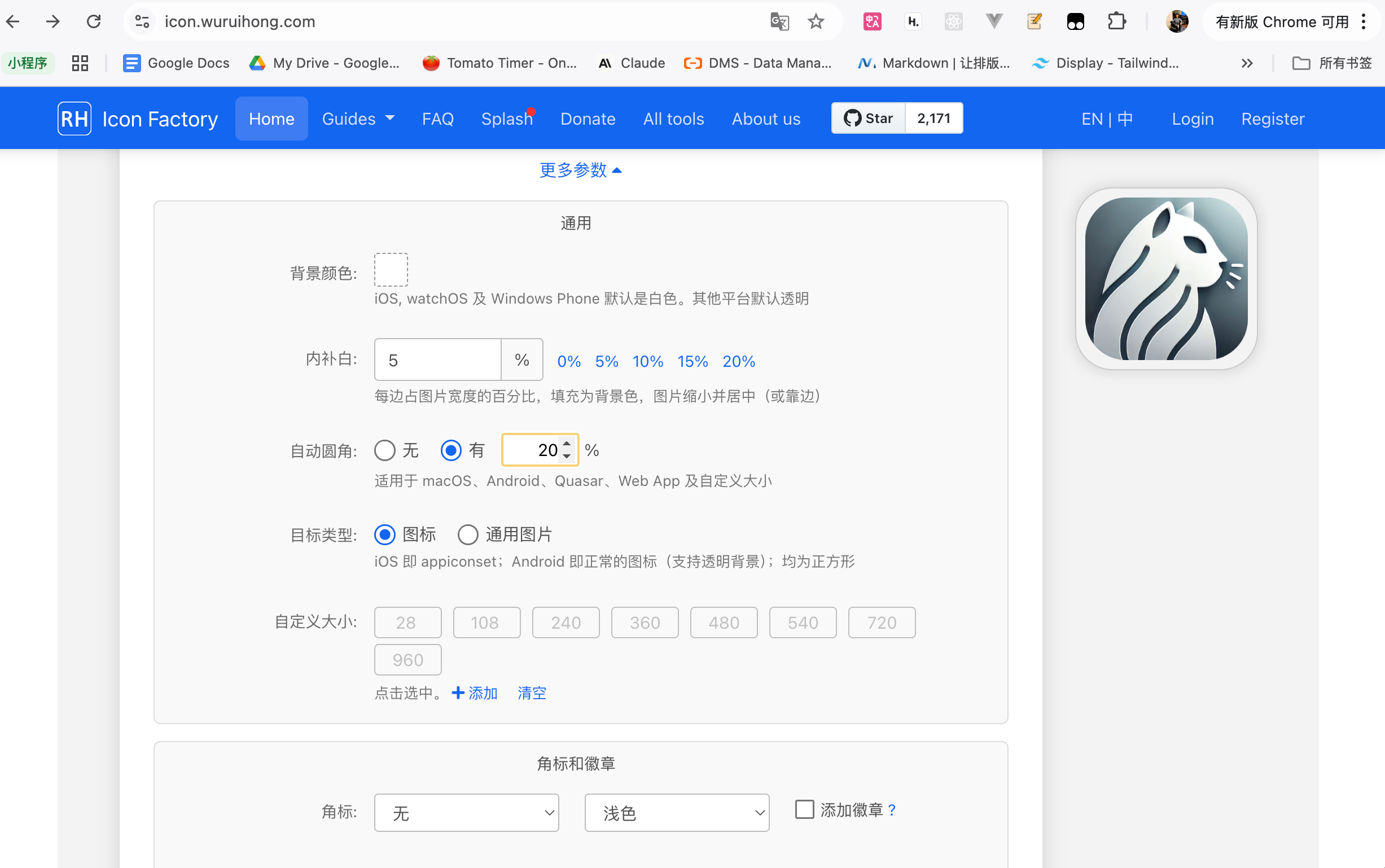The image size is (1385, 868).
Task: Enable the 添加徽章 checkbox
Action: pyautogui.click(x=804, y=809)
